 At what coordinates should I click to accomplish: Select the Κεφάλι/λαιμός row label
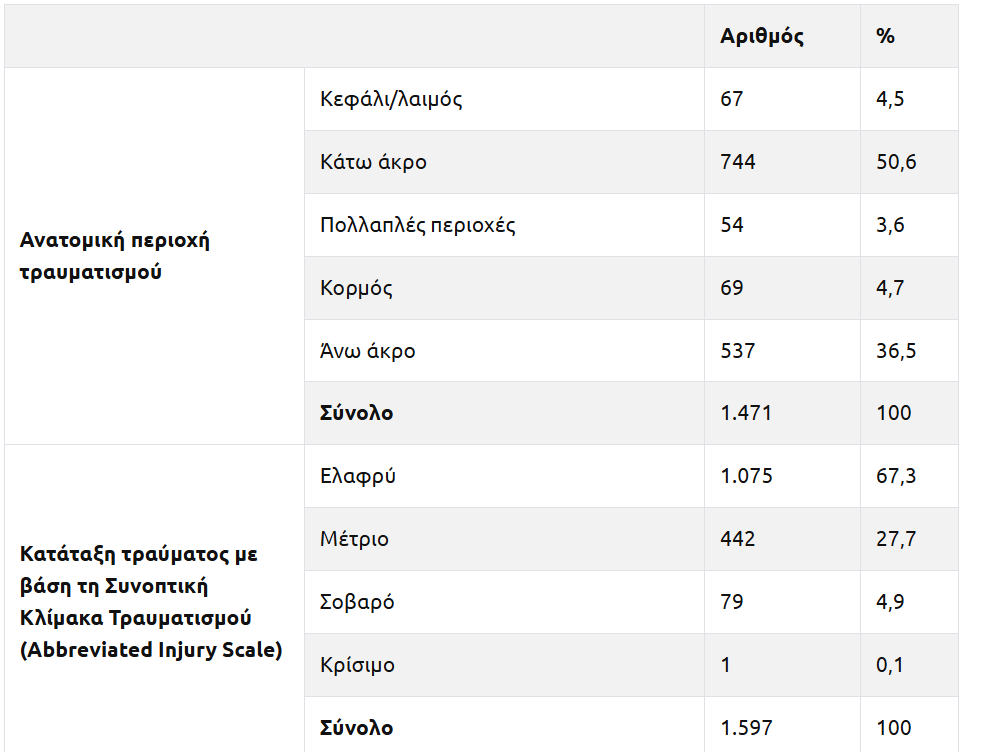(x=391, y=99)
